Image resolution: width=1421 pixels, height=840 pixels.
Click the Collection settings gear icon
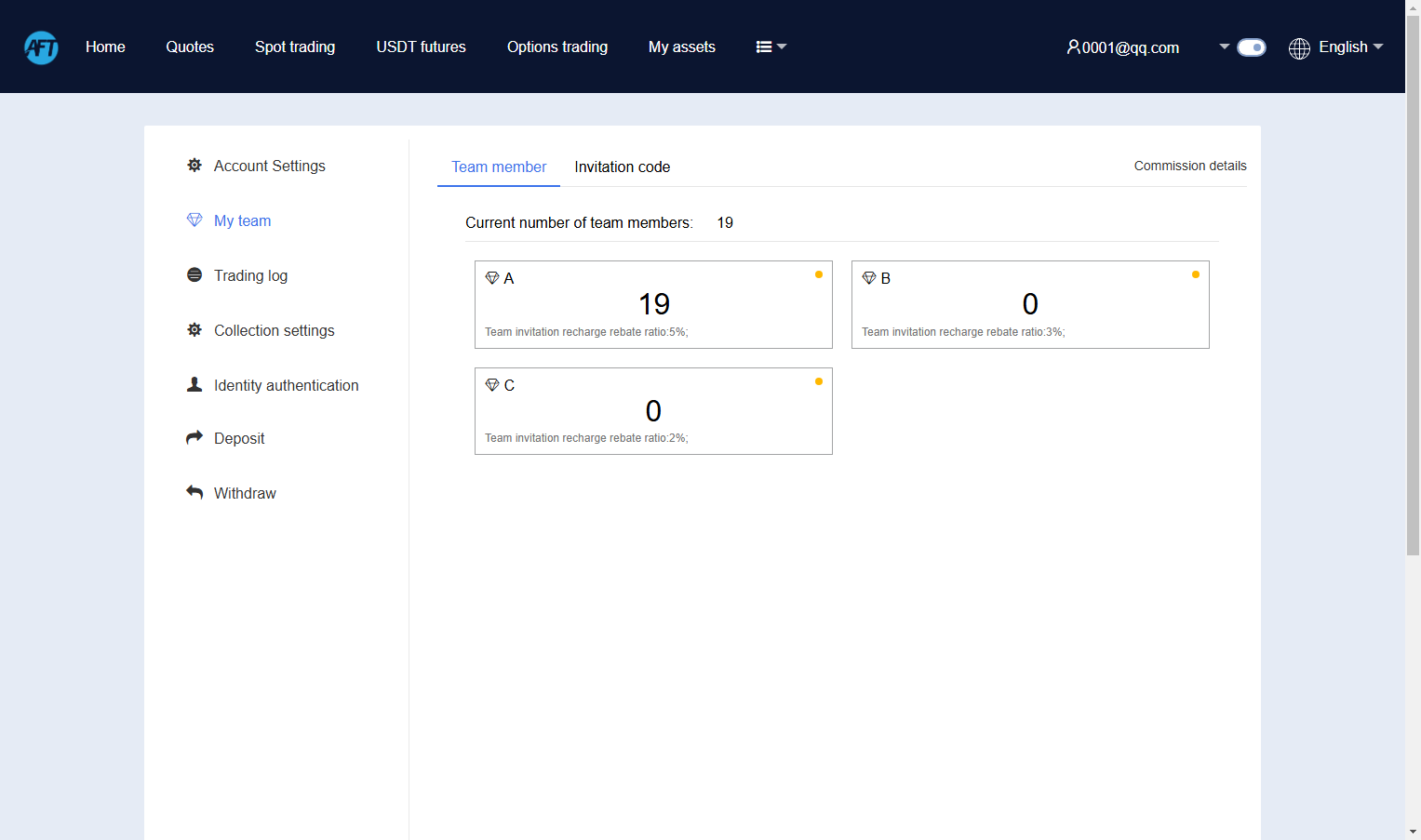pyautogui.click(x=194, y=329)
